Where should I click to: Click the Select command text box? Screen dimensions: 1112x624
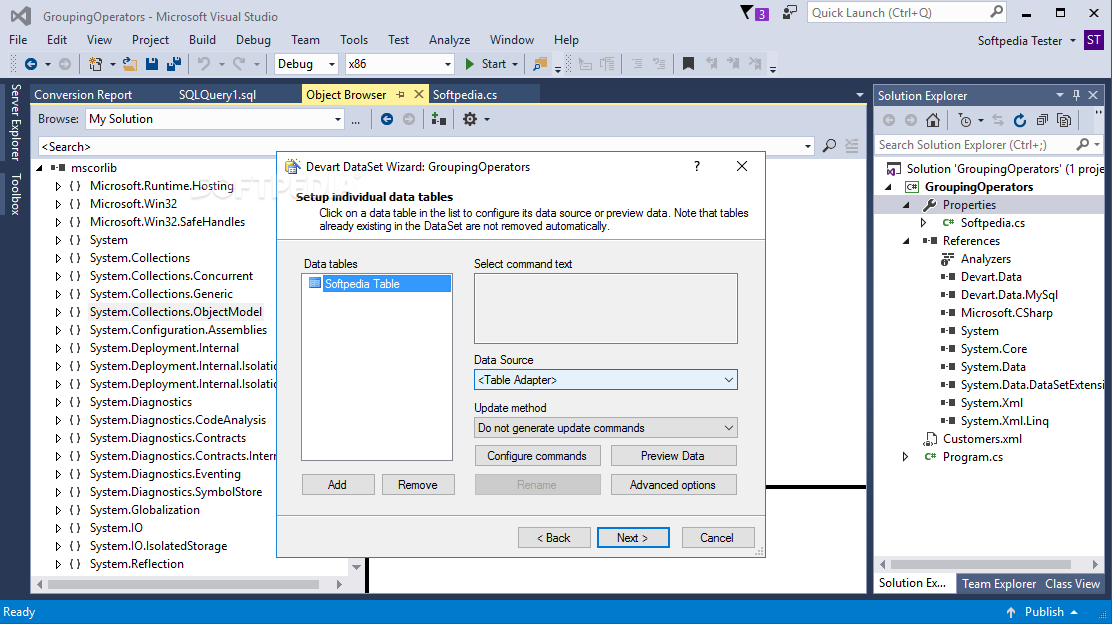tap(606, 308)
